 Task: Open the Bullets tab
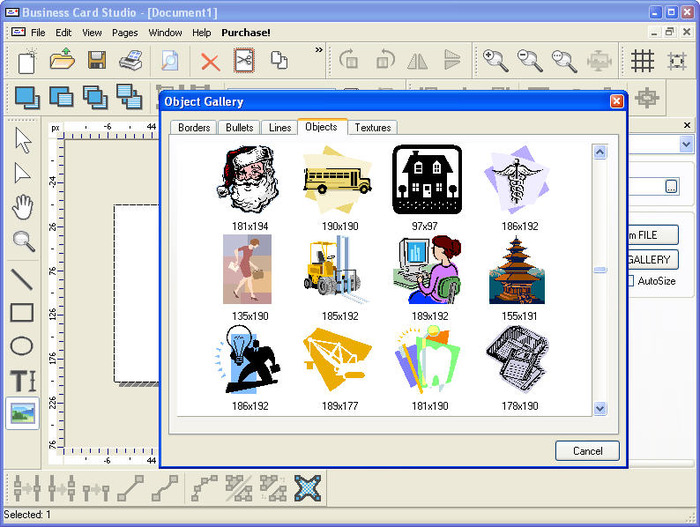[x=239, y=128]
